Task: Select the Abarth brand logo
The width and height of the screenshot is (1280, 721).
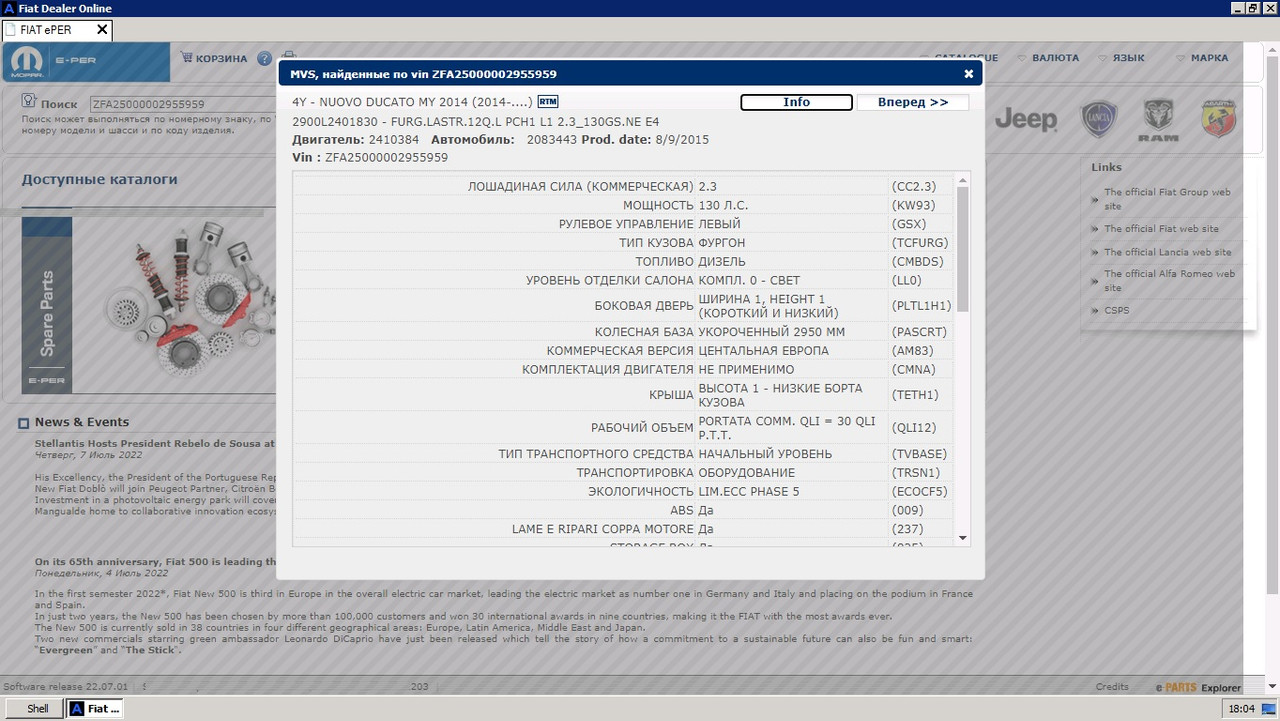Action: (1219, 119)
